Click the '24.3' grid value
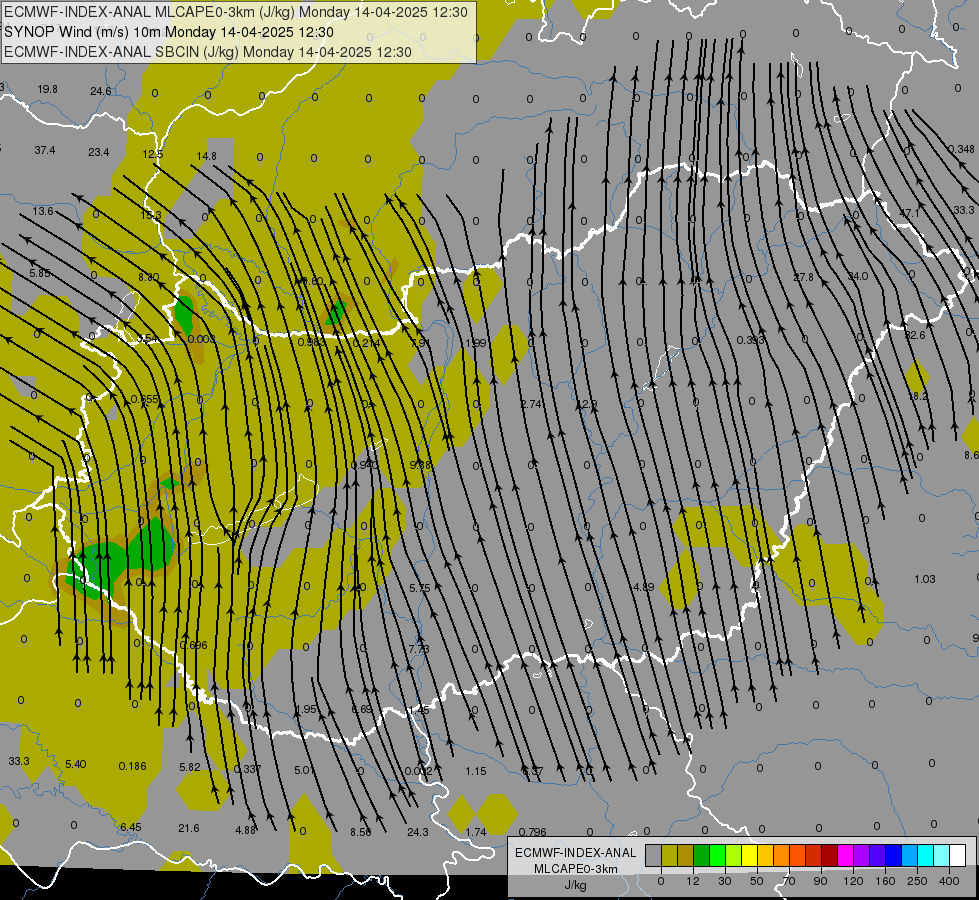This screenshot has width=979, height=900. click(418, 833)
